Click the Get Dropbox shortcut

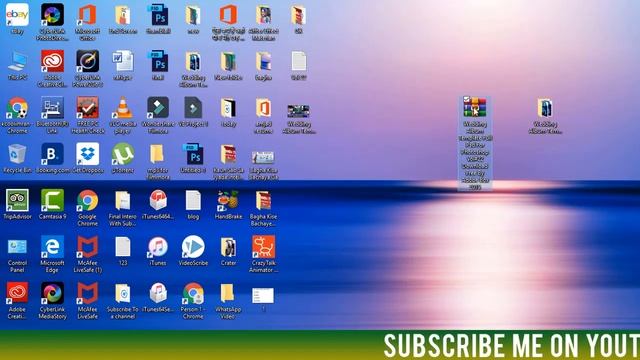pyautogui.click(x=87, y=155)
